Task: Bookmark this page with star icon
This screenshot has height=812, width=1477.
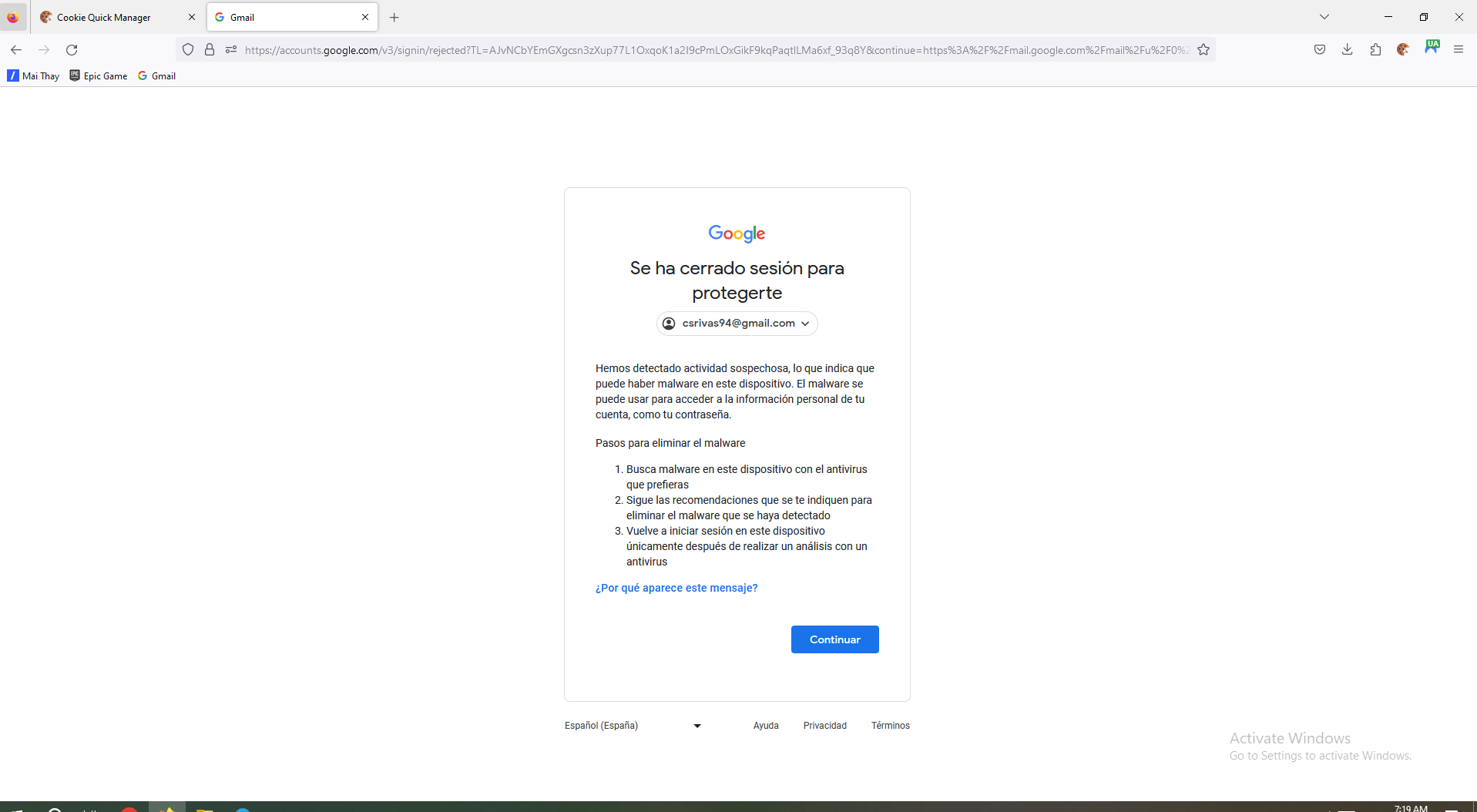Action: (x=1203, y=50)
